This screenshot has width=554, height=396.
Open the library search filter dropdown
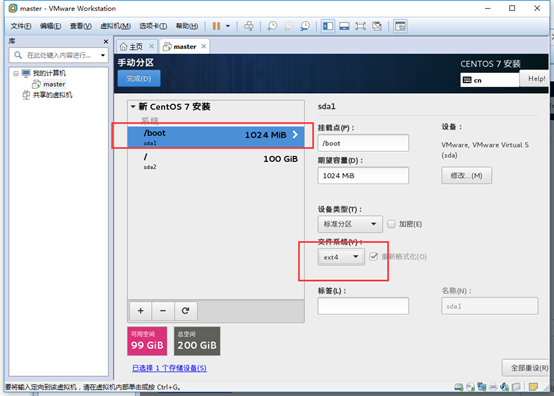[103, 55]
